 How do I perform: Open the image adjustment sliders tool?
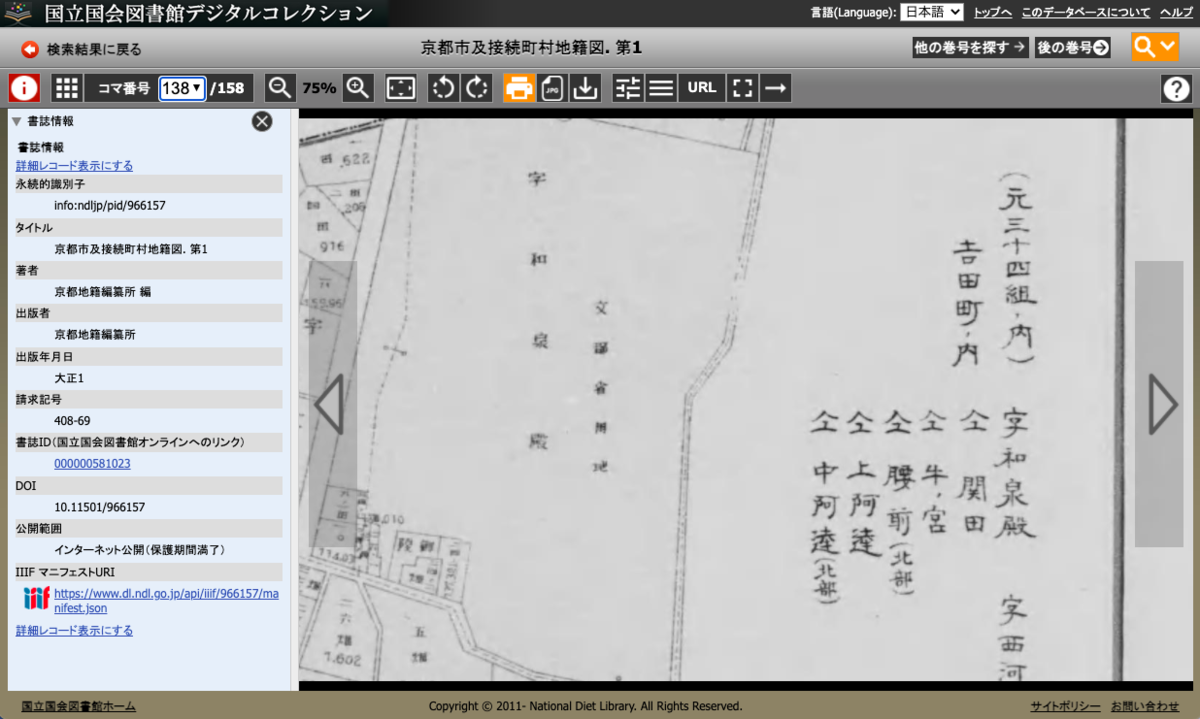[x=627, y=88]
